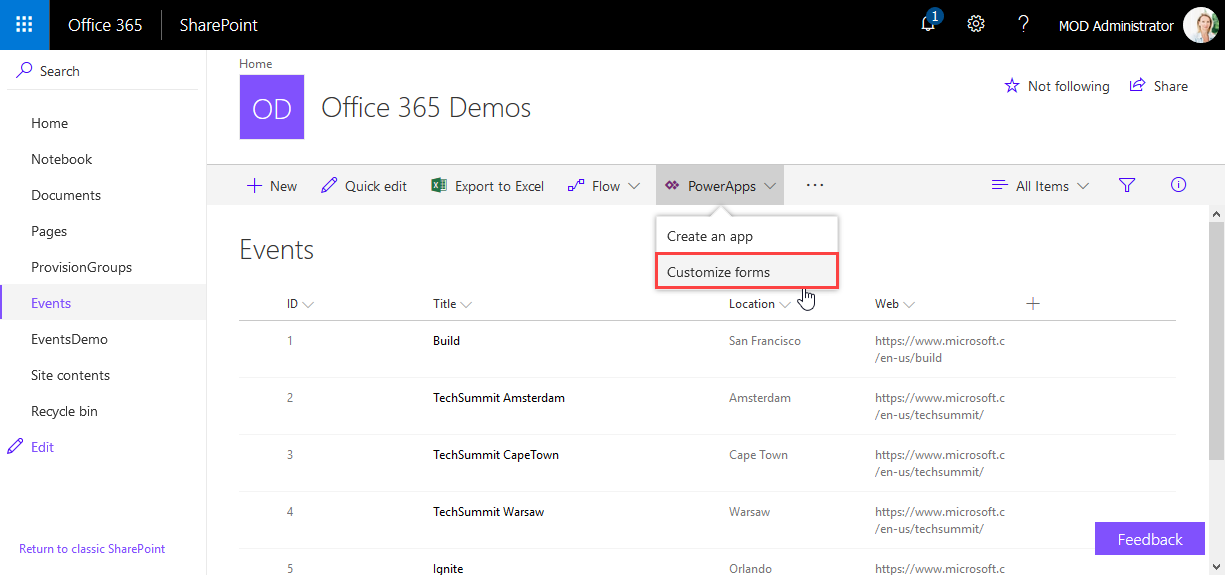Click the All Items view lines icon
Image resolution: width=1225 pixels, height=575 pixels.
[999, 186]
